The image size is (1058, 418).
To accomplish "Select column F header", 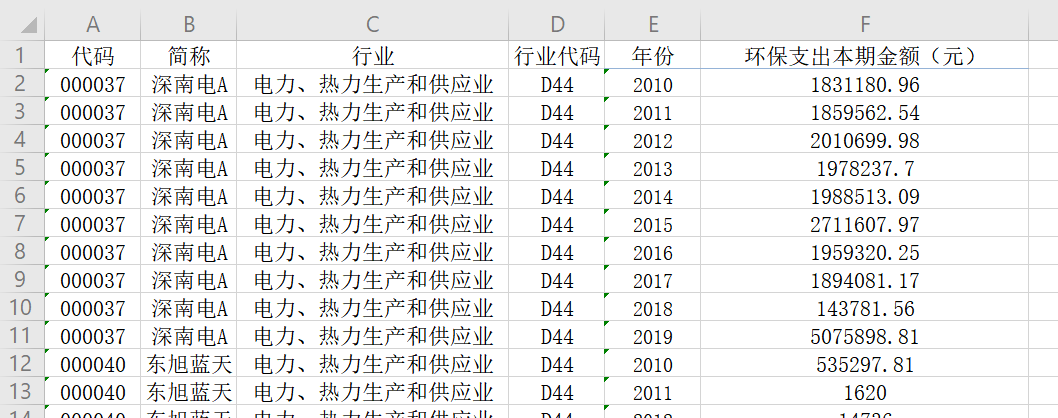I will [864, 24].
